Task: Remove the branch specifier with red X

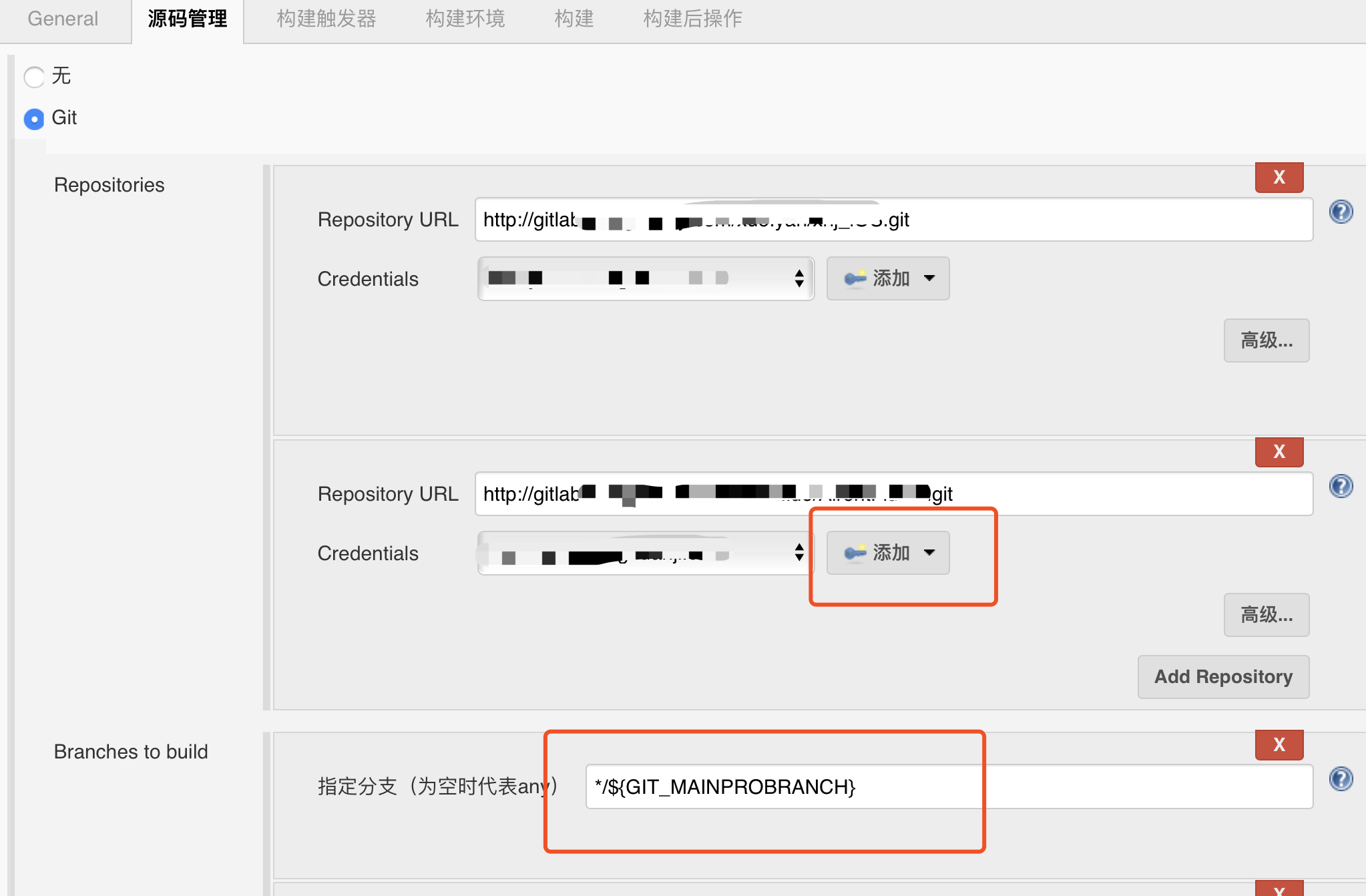Action: click(1279, 745)
